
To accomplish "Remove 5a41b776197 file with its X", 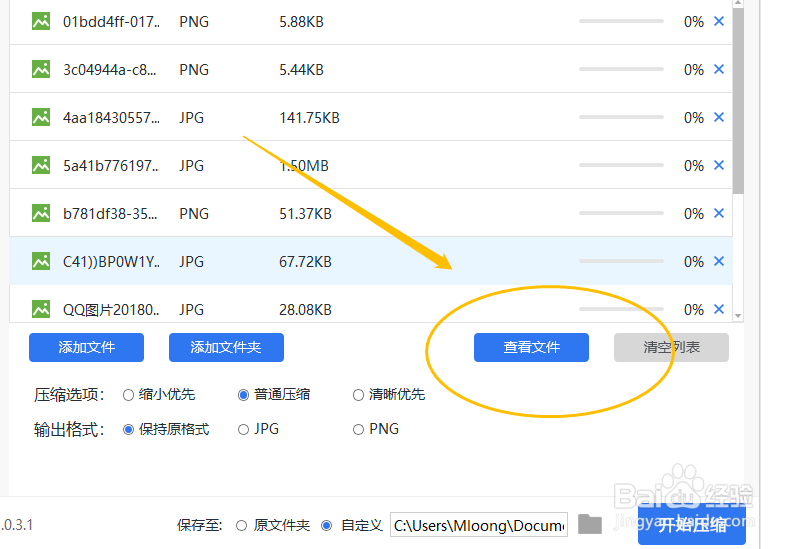I will (x=719, y=165).
